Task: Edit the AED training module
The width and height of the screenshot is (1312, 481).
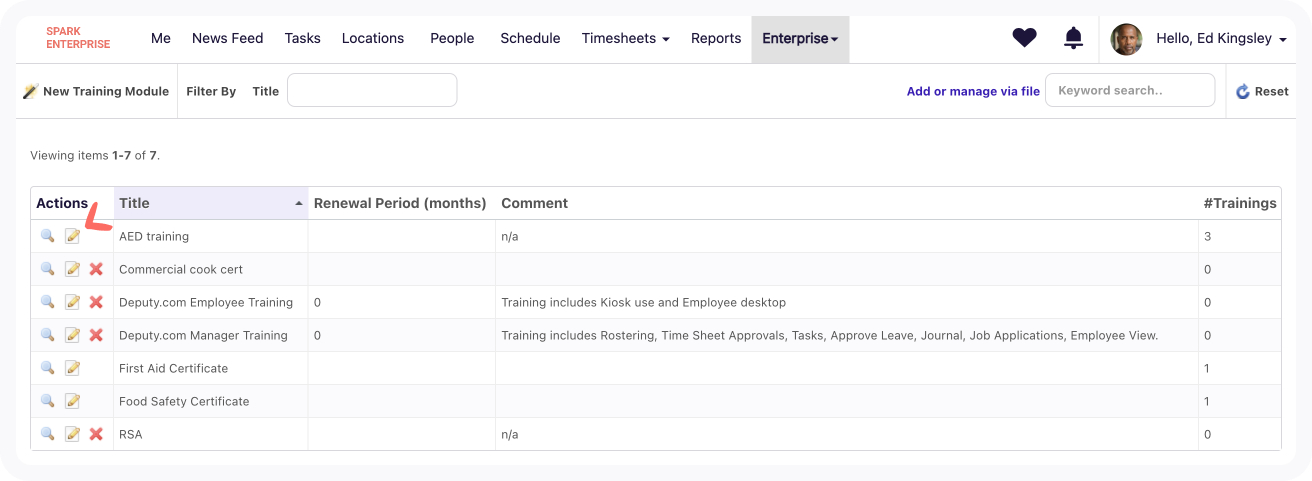Action: [72, 236]
